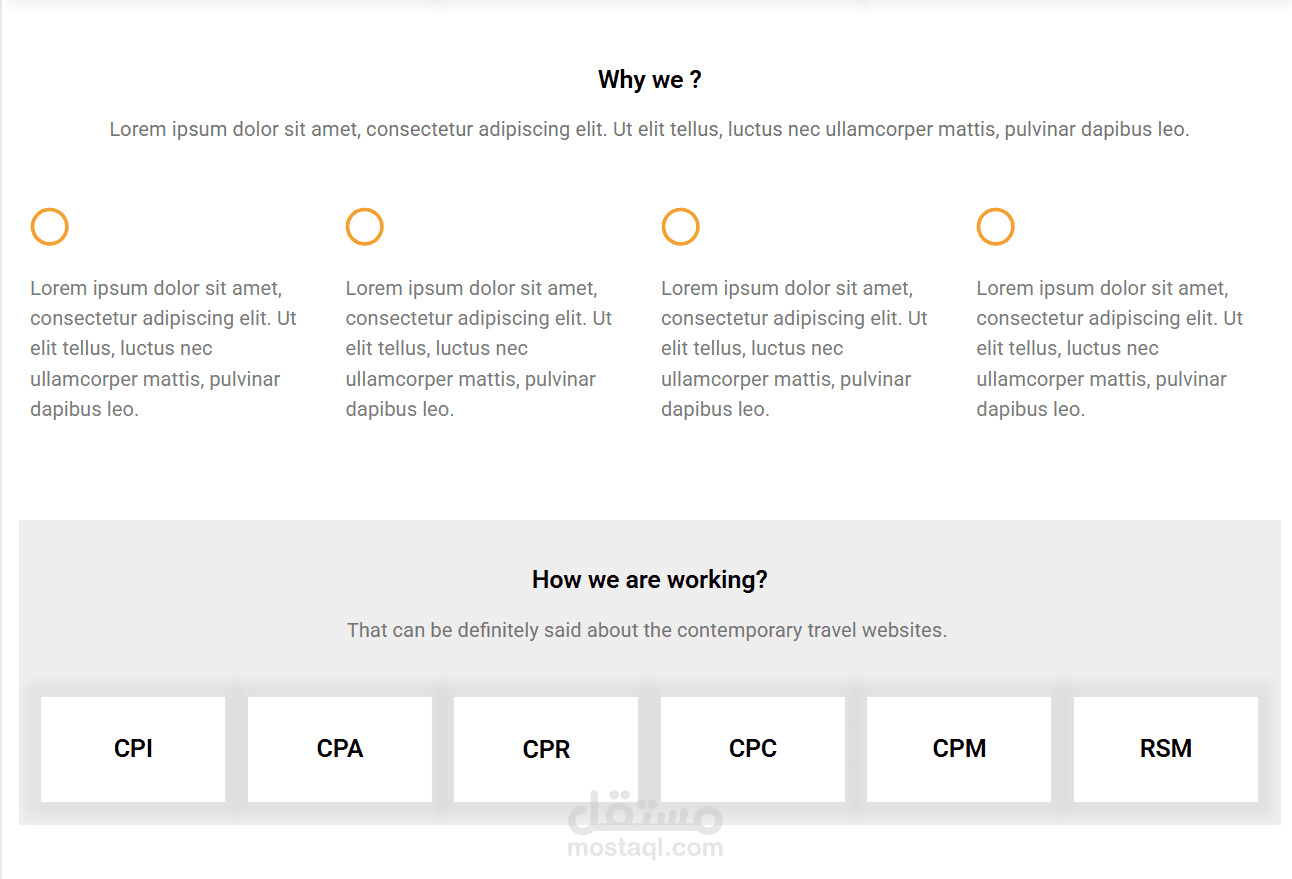This screenshot has width=1292, height=879.
Task: Click the fourth column's Lorem ipsum paragraph
Action: coord(1110,349)
